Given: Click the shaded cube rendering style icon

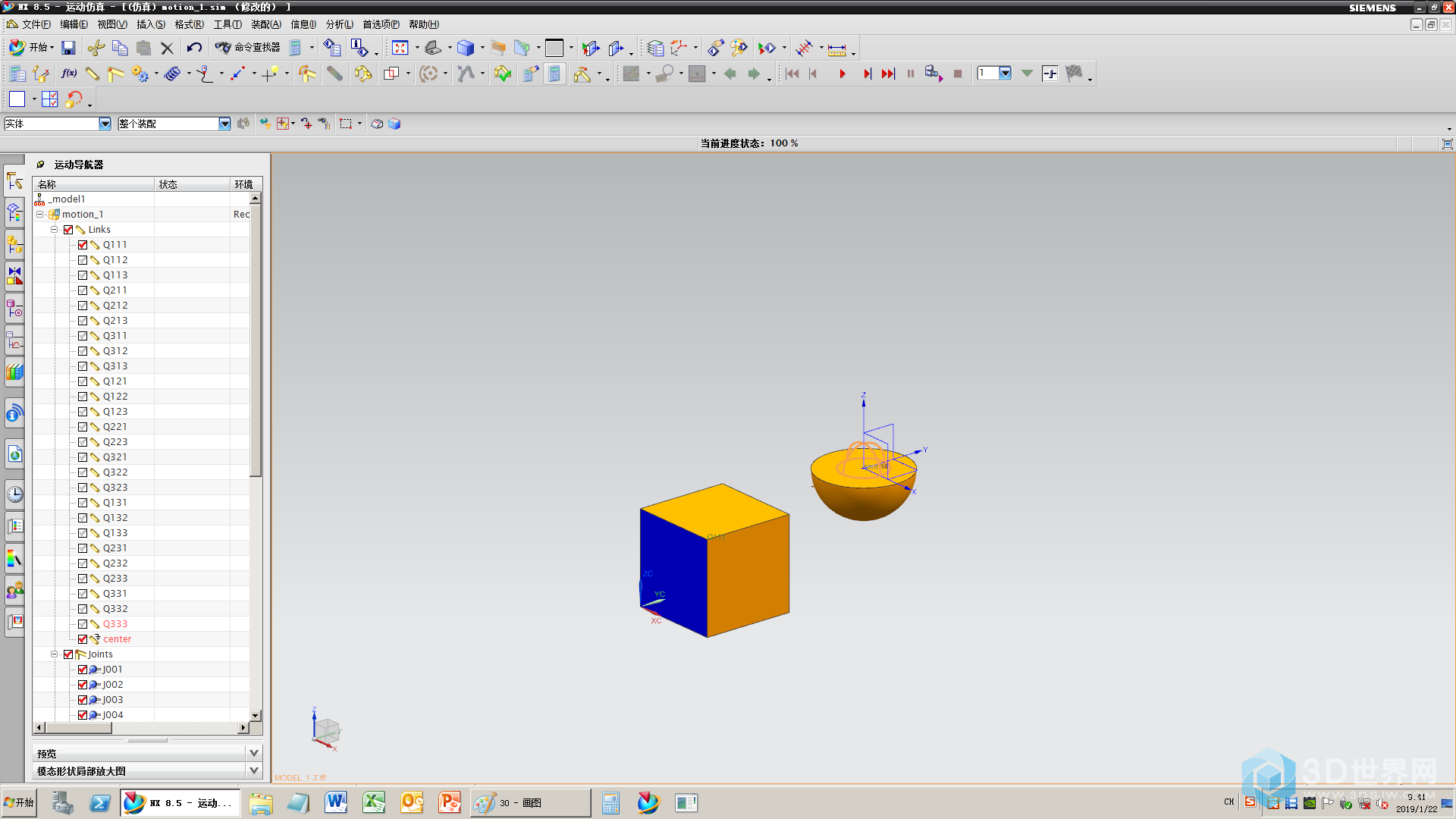Looking at the screenshot, I should click(x=466, y=48).
